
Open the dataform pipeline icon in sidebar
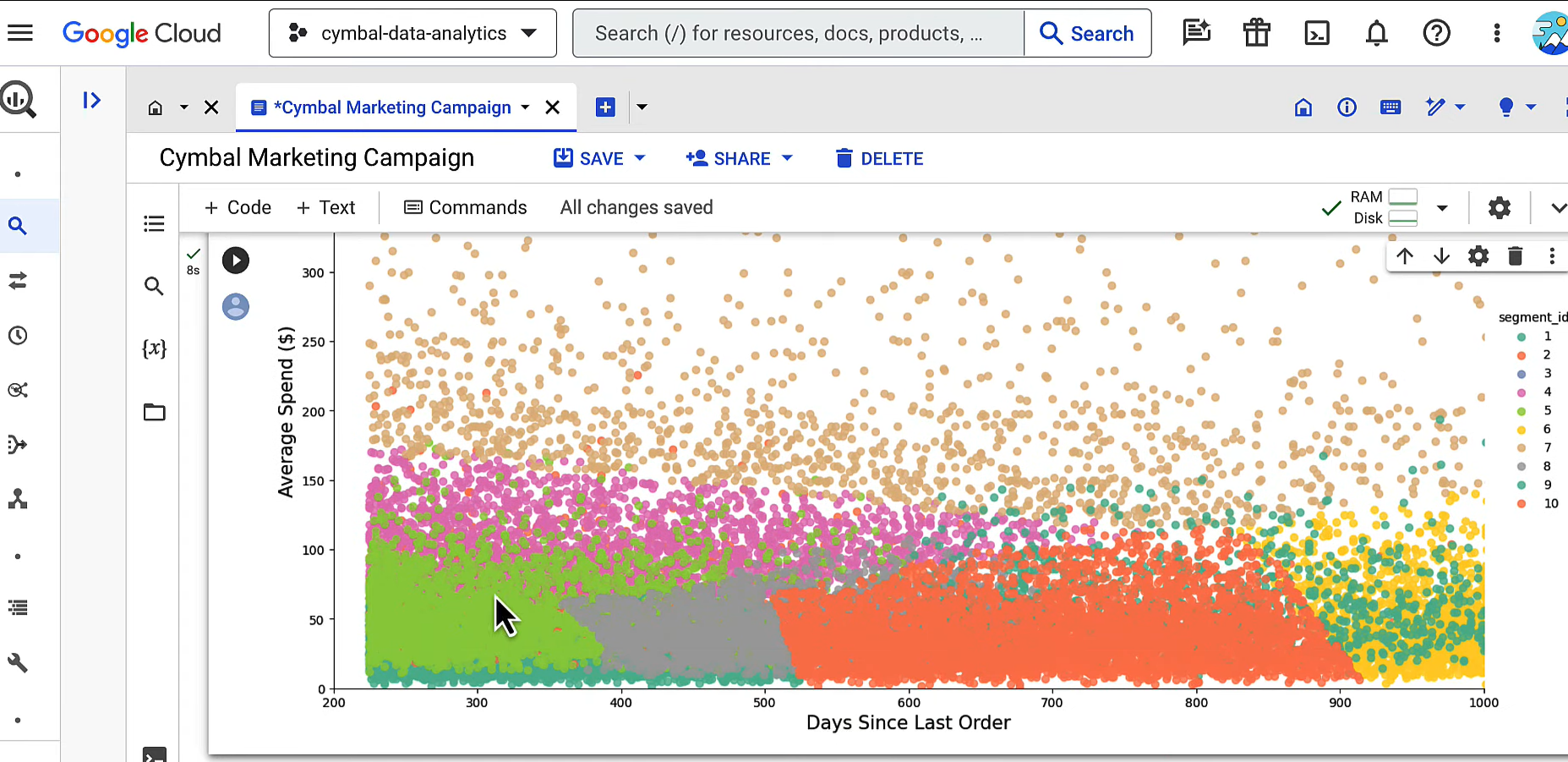click(x=18, y=445)
